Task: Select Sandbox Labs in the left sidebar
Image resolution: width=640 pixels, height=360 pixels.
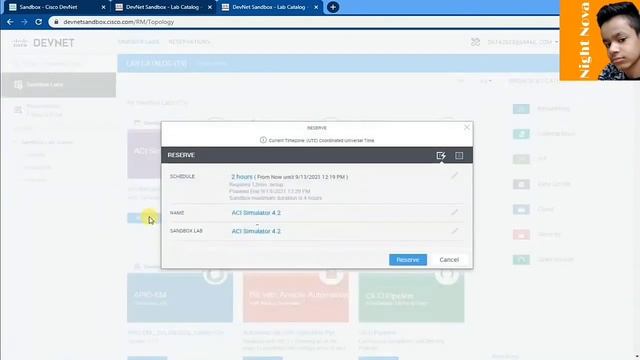Action: (x=59, y=84)
